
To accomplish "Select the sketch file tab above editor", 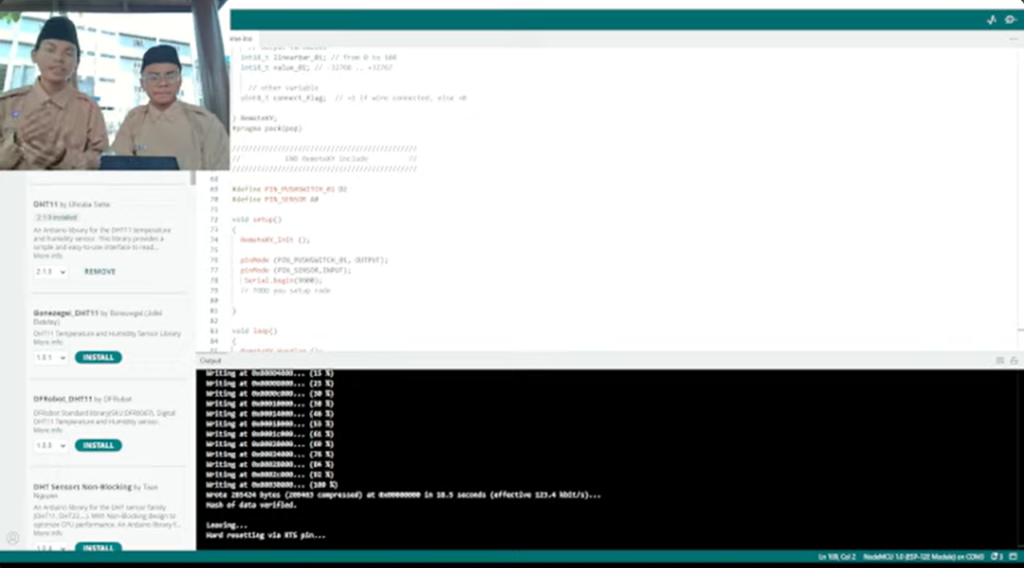I will [241, 39].
